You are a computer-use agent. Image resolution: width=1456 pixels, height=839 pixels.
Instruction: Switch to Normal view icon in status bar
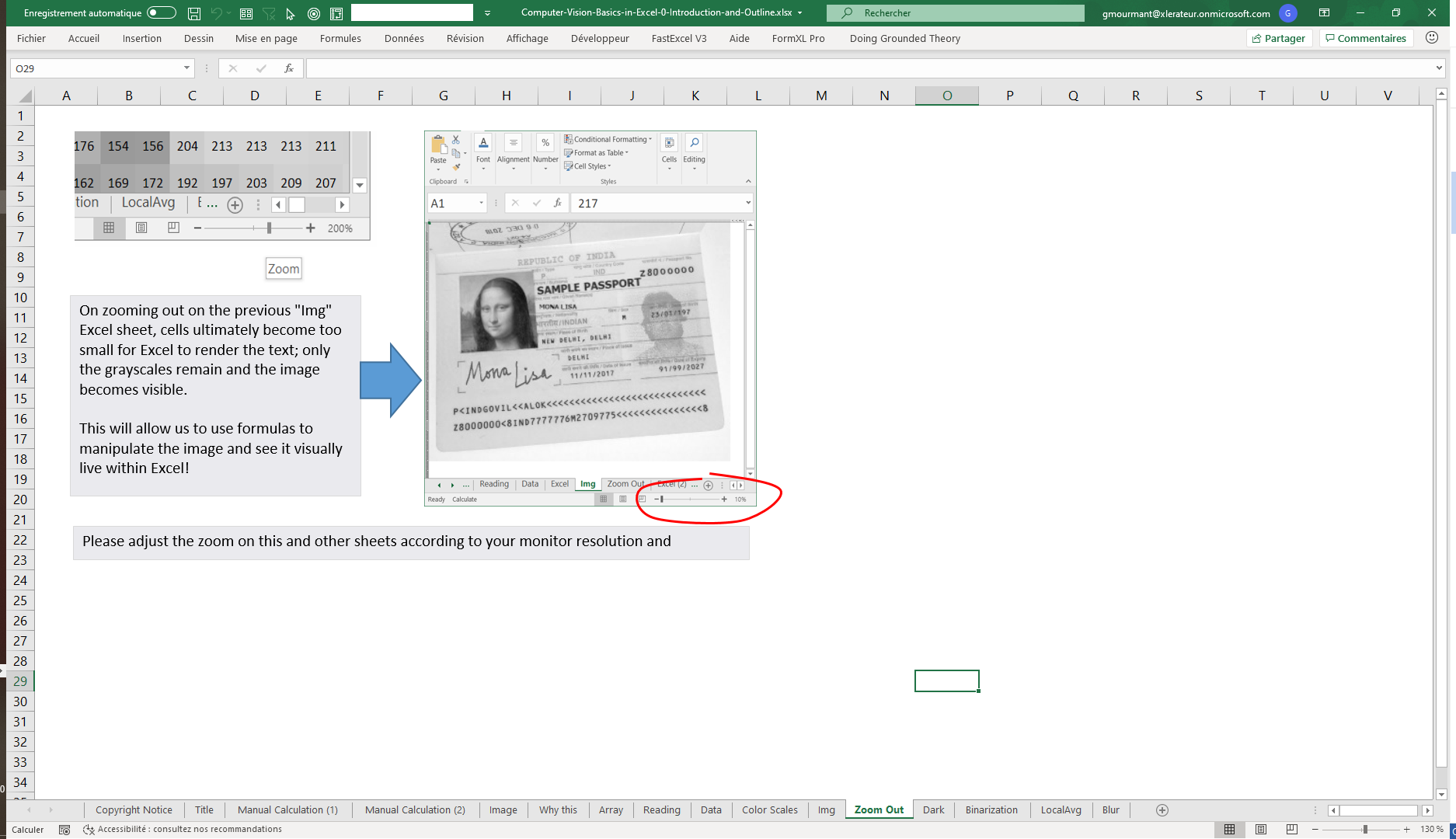click(1229, 830)
